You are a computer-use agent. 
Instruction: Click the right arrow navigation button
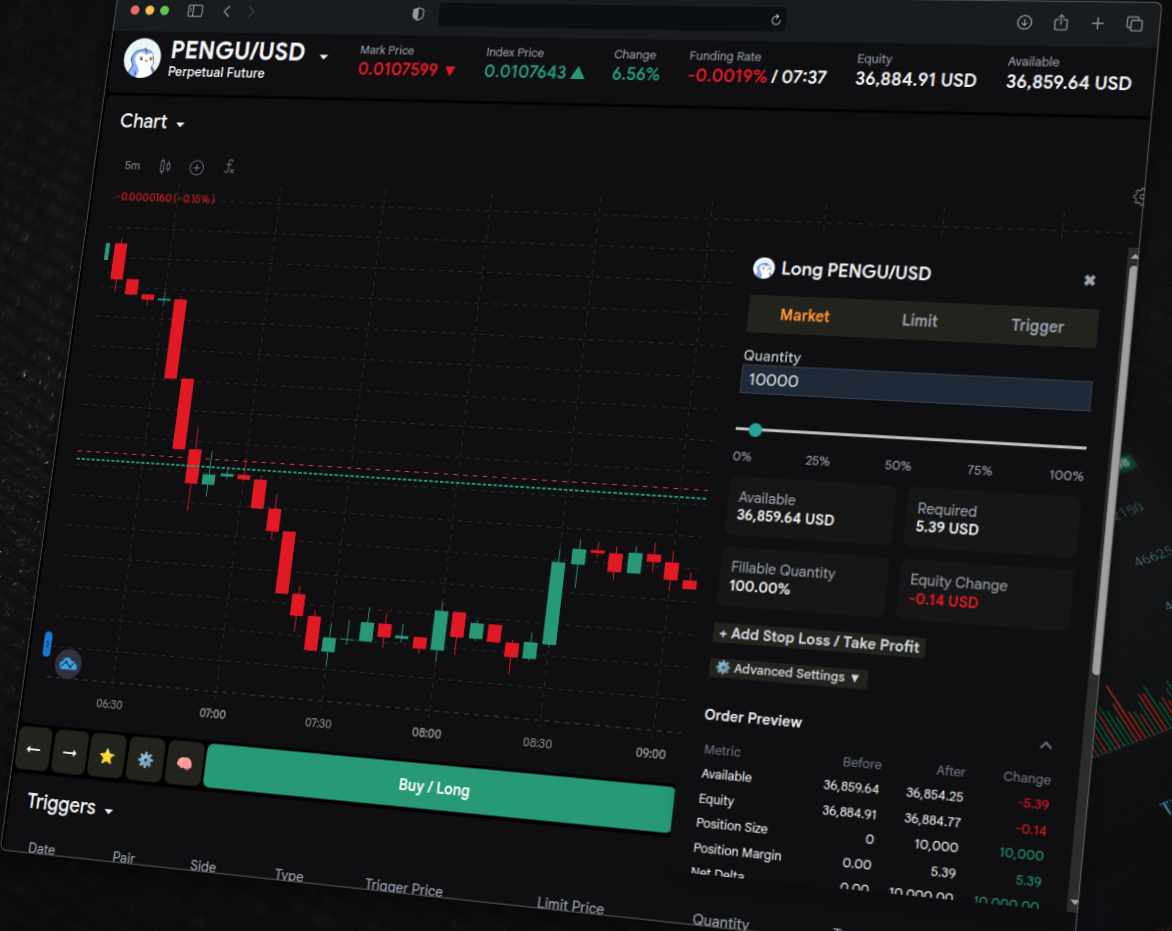pyautogui.click(x=69, y=753)
